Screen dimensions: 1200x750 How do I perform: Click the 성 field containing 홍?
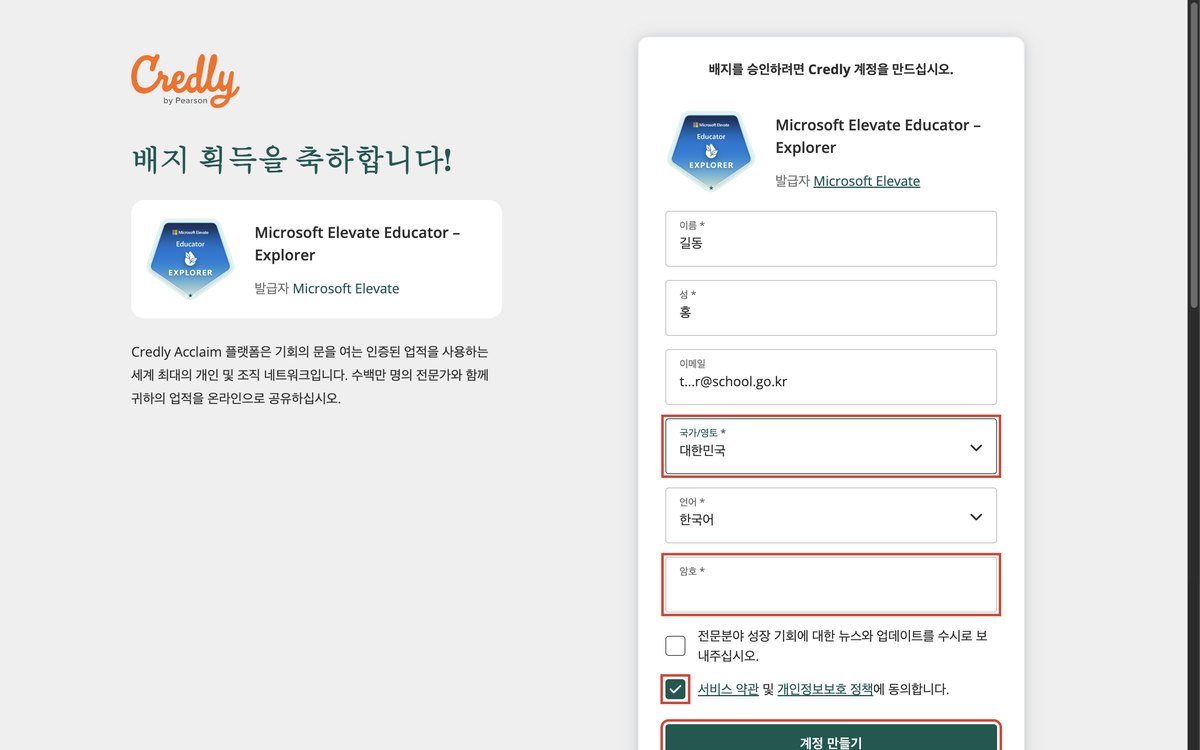click(831, 307)
